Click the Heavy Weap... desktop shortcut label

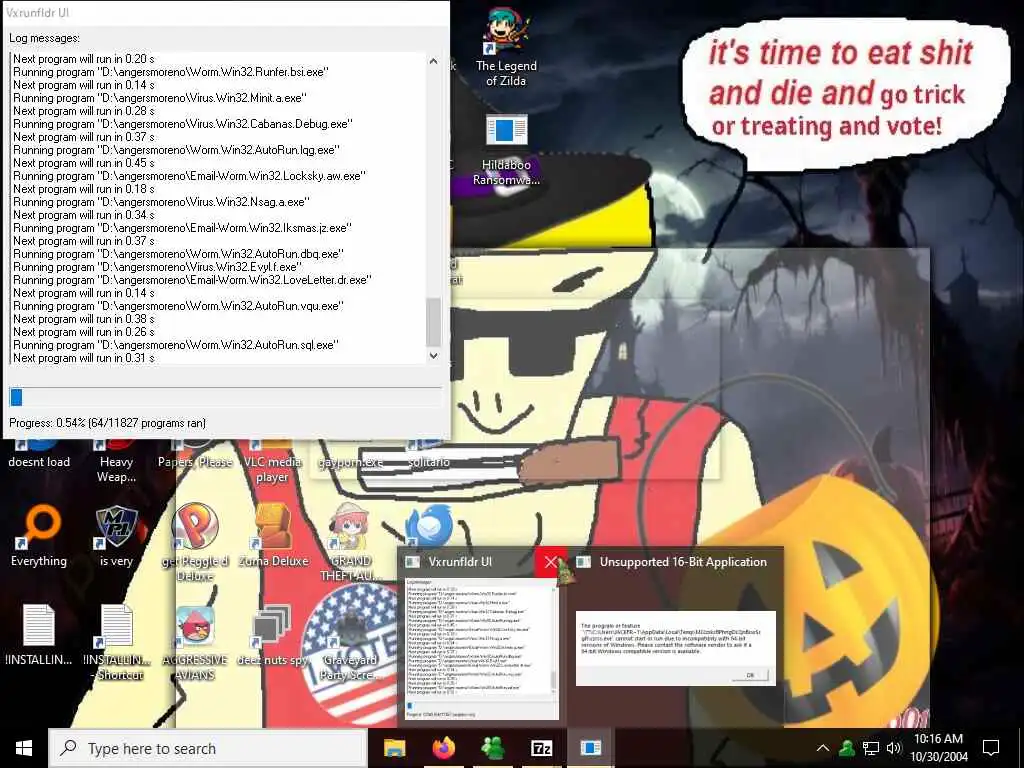tap(116, 469)
